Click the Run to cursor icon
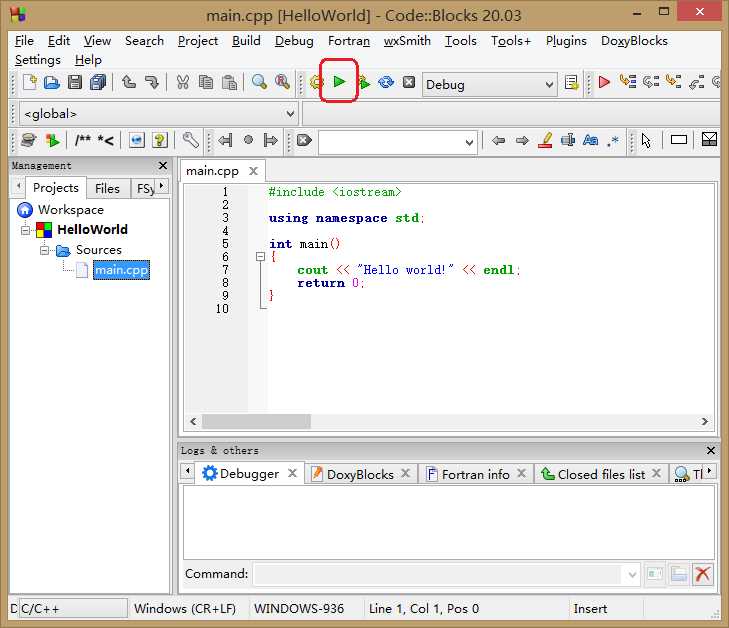Screen dimensions: 729x628 tap(628, 82)
